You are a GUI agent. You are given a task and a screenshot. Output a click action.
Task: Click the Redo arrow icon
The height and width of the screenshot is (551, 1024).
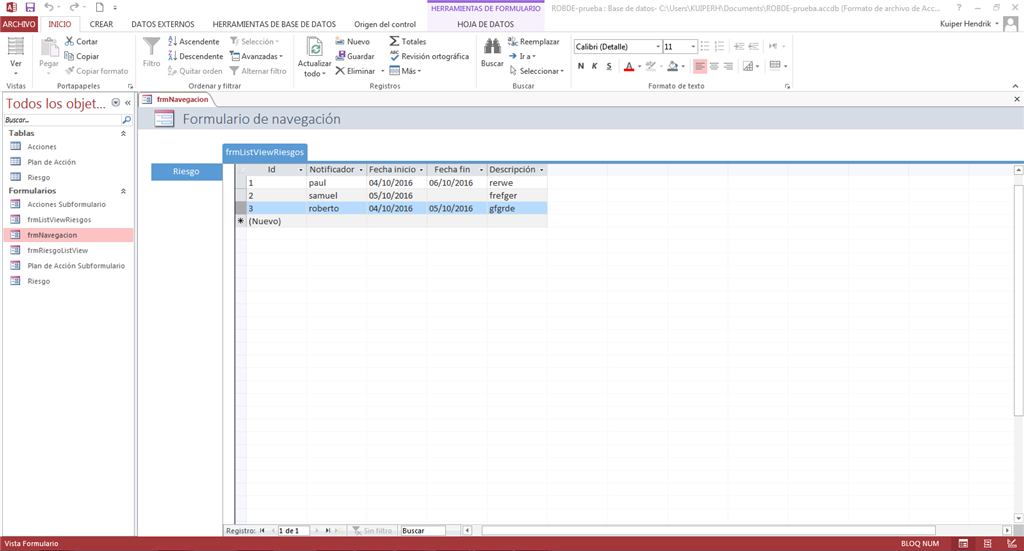pos(74,7)
